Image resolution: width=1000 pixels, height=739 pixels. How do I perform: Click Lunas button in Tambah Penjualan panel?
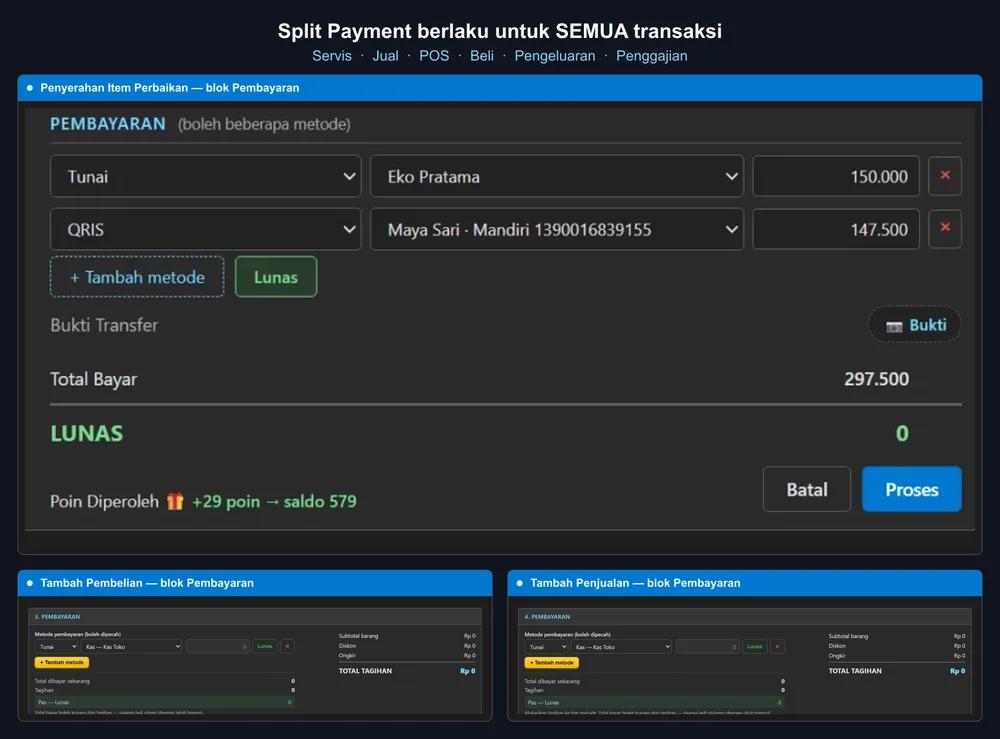click(754, 647)
